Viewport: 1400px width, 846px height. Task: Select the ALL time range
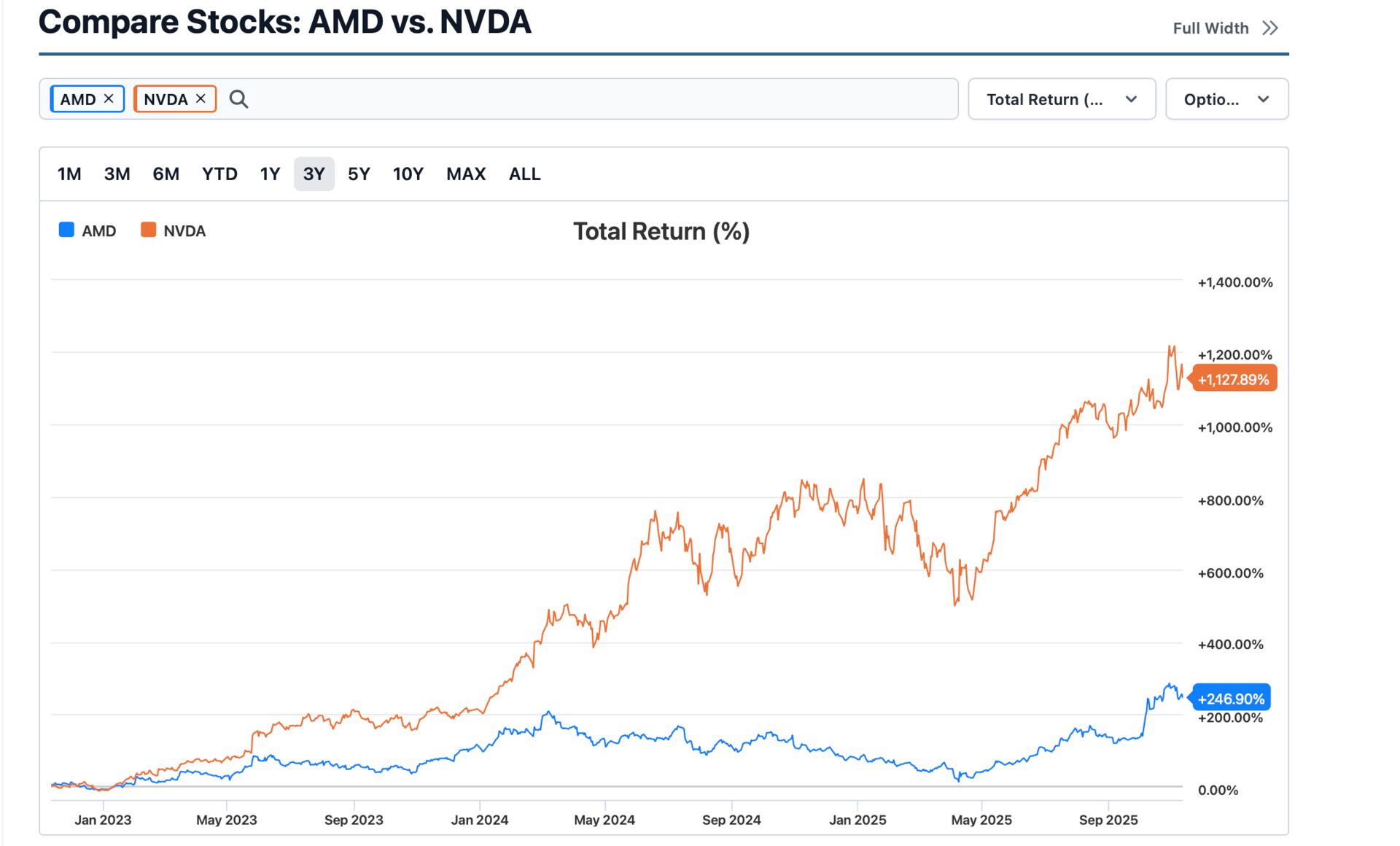524,174
